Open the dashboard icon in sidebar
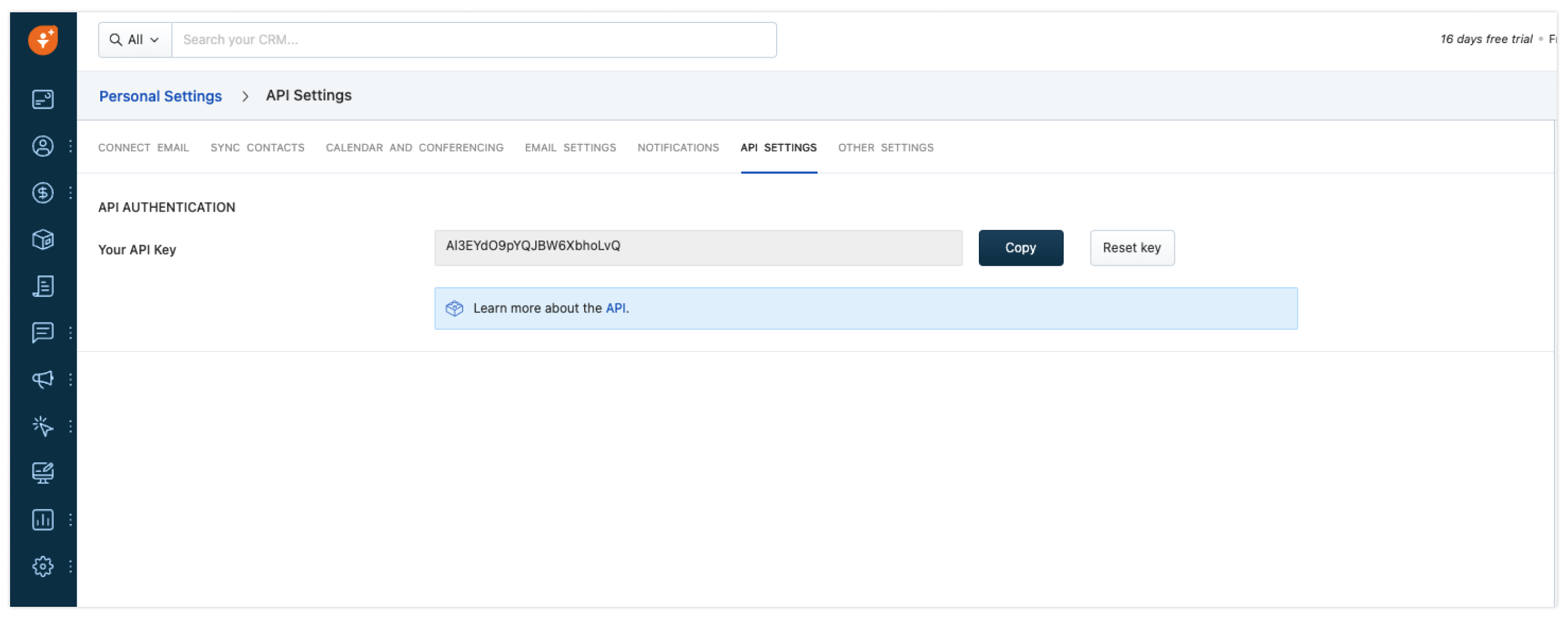This screenshot has height=618, width=1568. (43, 99)
